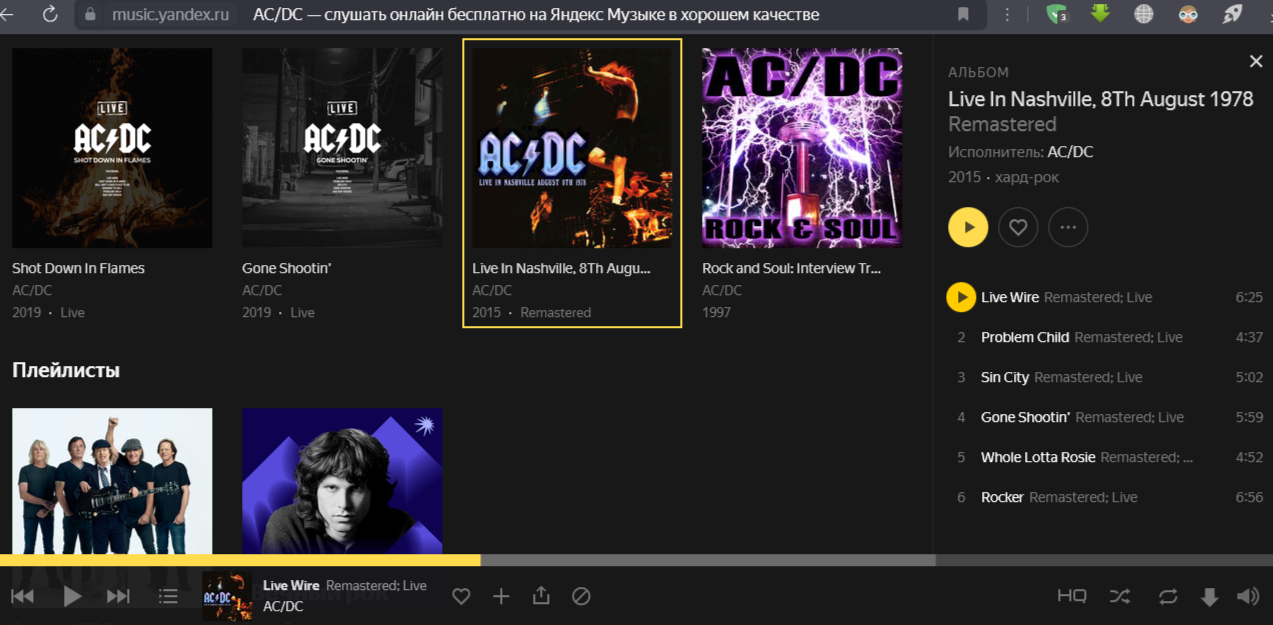Click the 6:56 duration of Rocker

[1249, 497]
